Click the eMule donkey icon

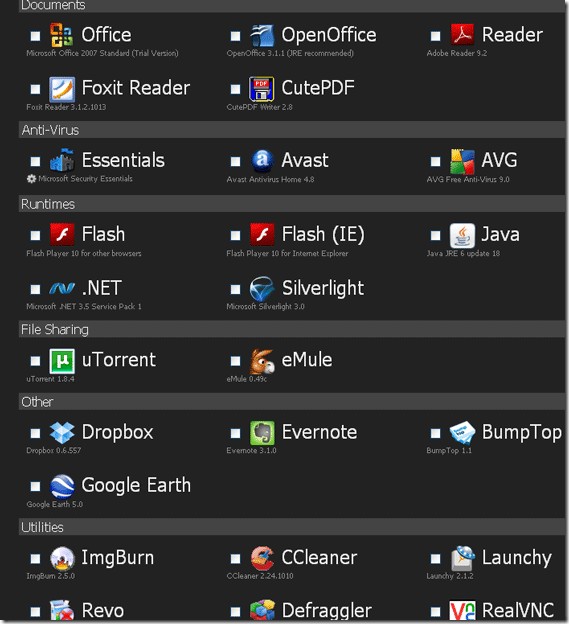[x=262, y=361]
